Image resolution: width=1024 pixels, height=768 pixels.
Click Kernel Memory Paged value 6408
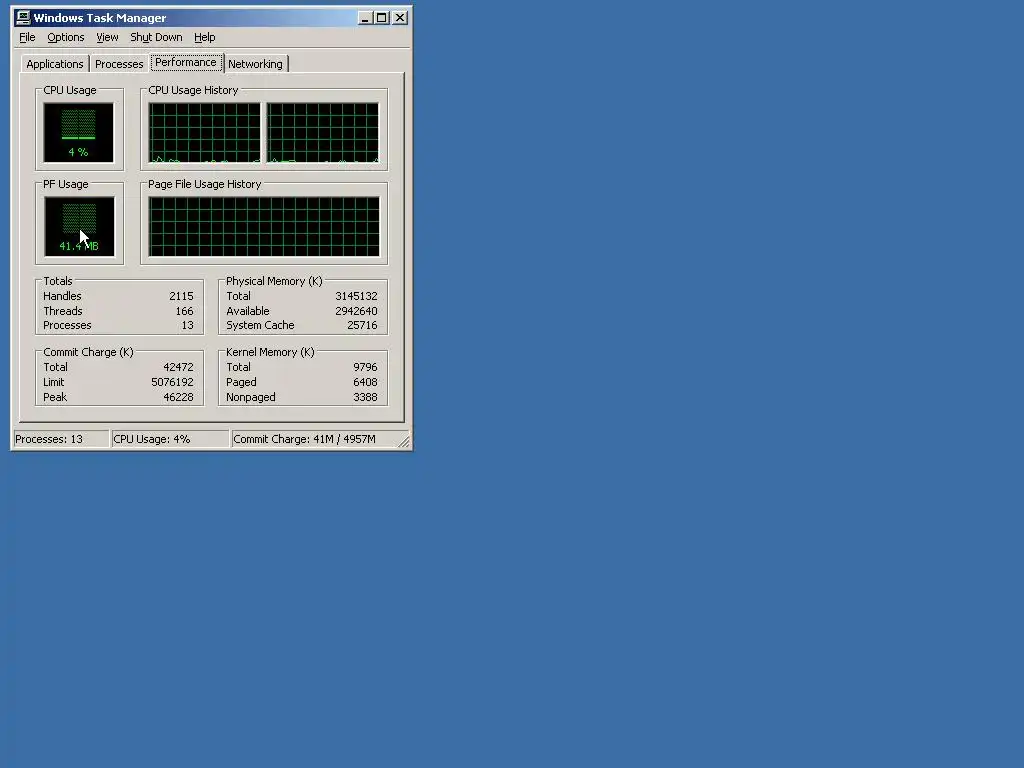click(x=365, y=382)
